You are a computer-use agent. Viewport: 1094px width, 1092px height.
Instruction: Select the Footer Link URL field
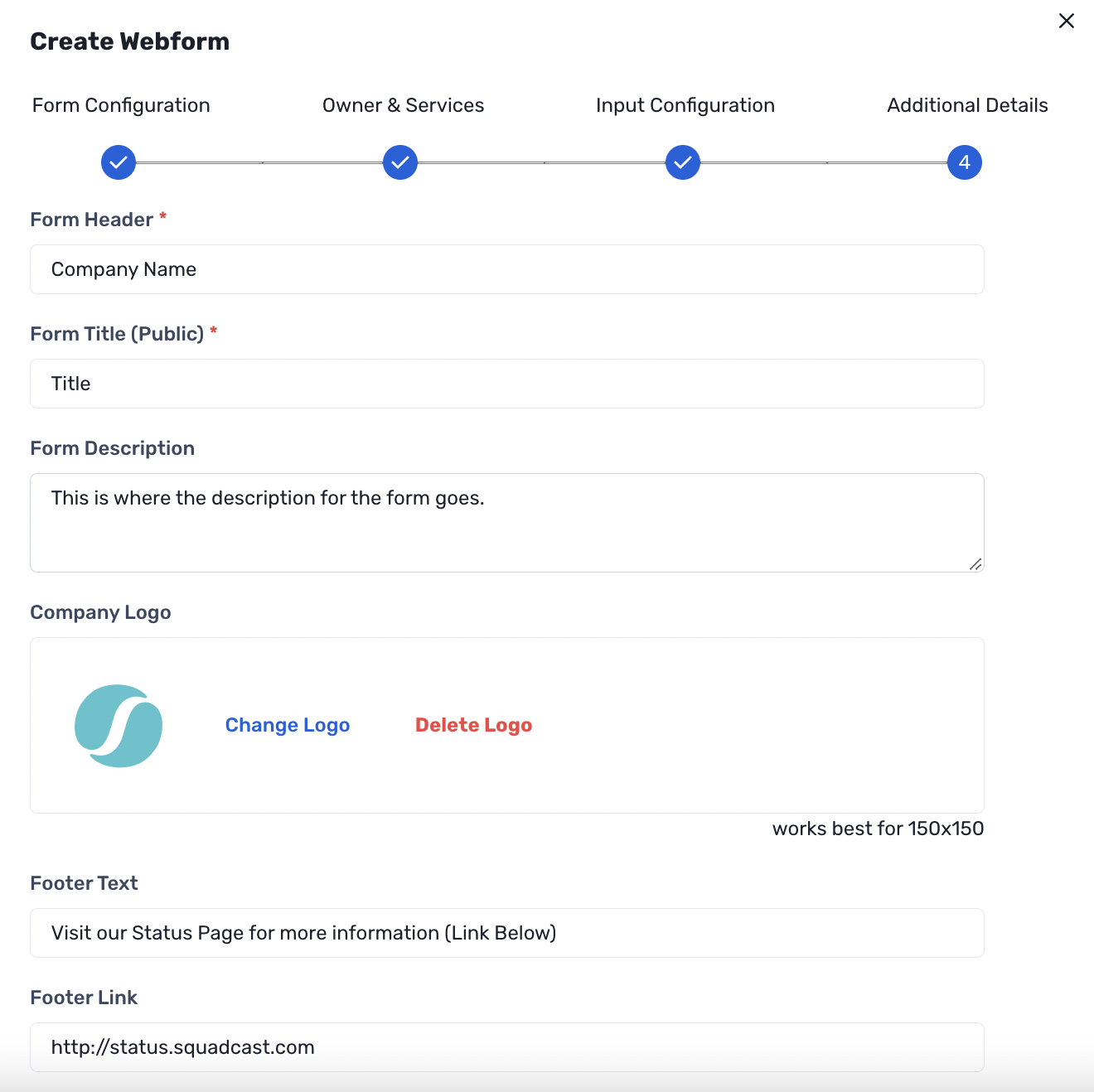[x=506, y=1047]
